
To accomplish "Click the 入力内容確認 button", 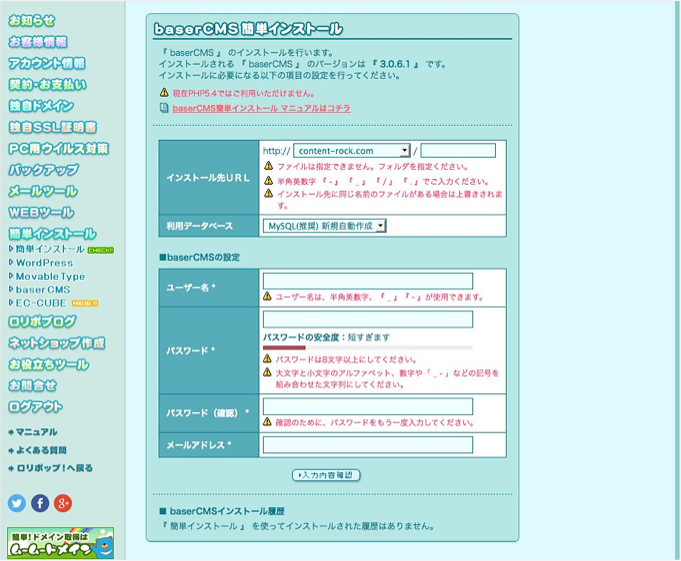I will pyautogui.click(x=326, y=475).
